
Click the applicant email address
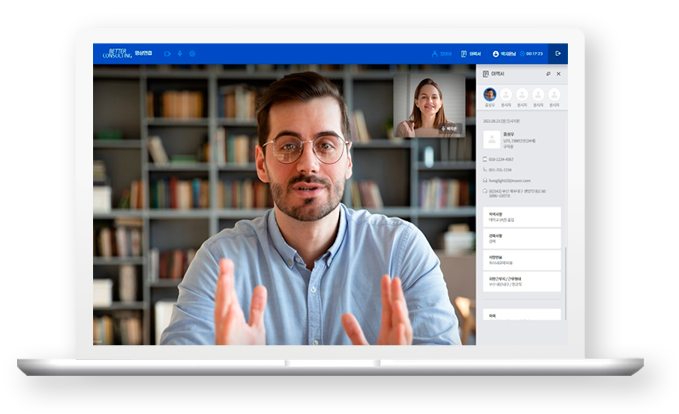[510, 181]
